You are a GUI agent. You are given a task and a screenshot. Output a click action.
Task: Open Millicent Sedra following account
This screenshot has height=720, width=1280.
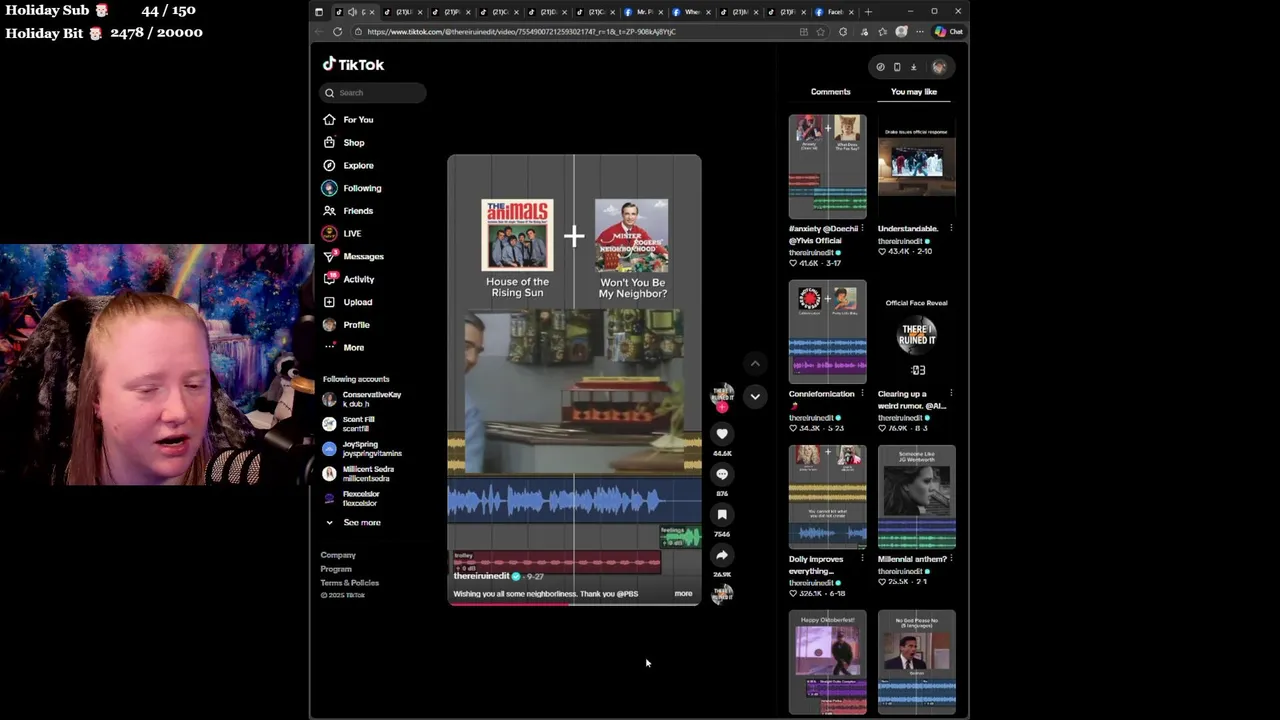coord(358,474)
